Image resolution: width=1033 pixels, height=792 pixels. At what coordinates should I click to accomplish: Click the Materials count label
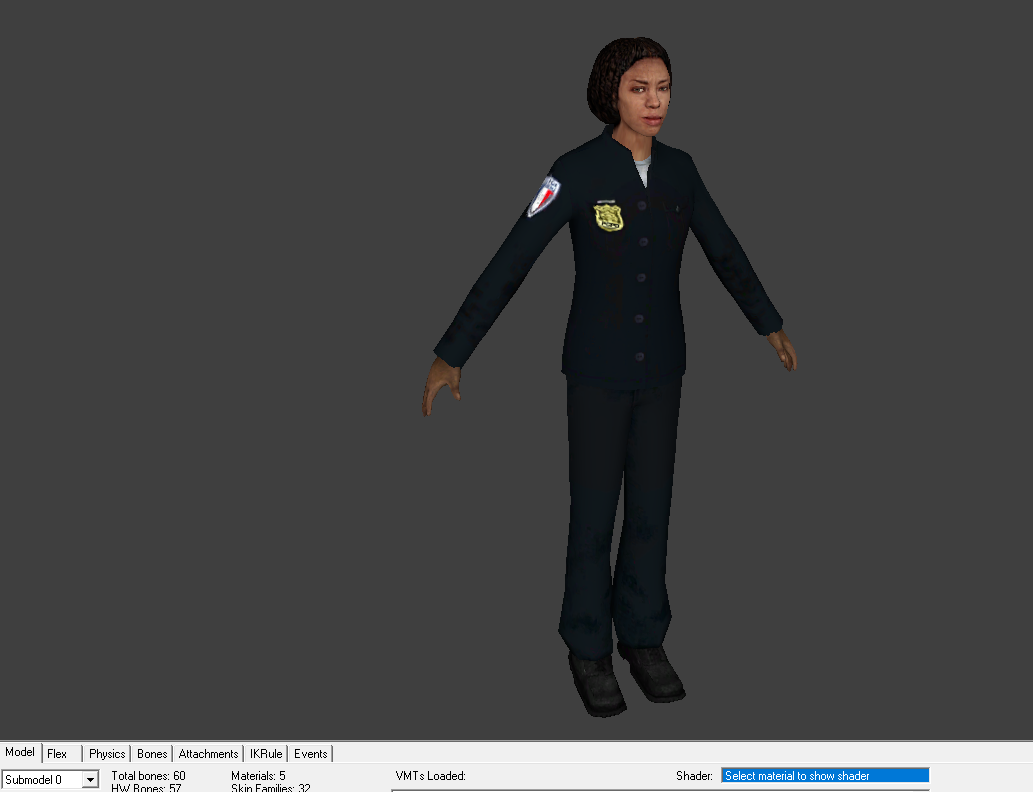pyautogui.click(x=258, y=776)
